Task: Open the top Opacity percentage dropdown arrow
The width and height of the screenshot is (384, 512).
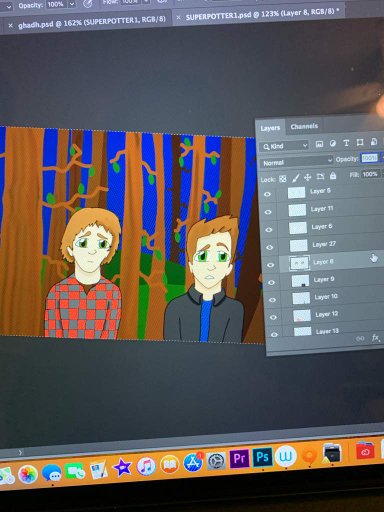Action: [72, 5]
